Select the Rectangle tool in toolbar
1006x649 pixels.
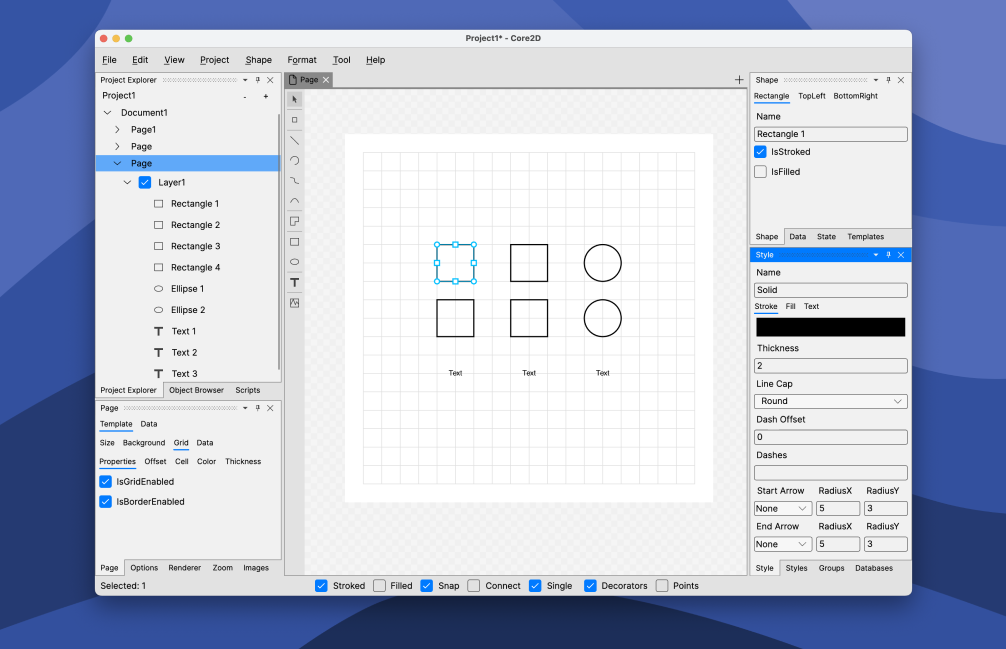pyautogui.click(x=294, y=242)
